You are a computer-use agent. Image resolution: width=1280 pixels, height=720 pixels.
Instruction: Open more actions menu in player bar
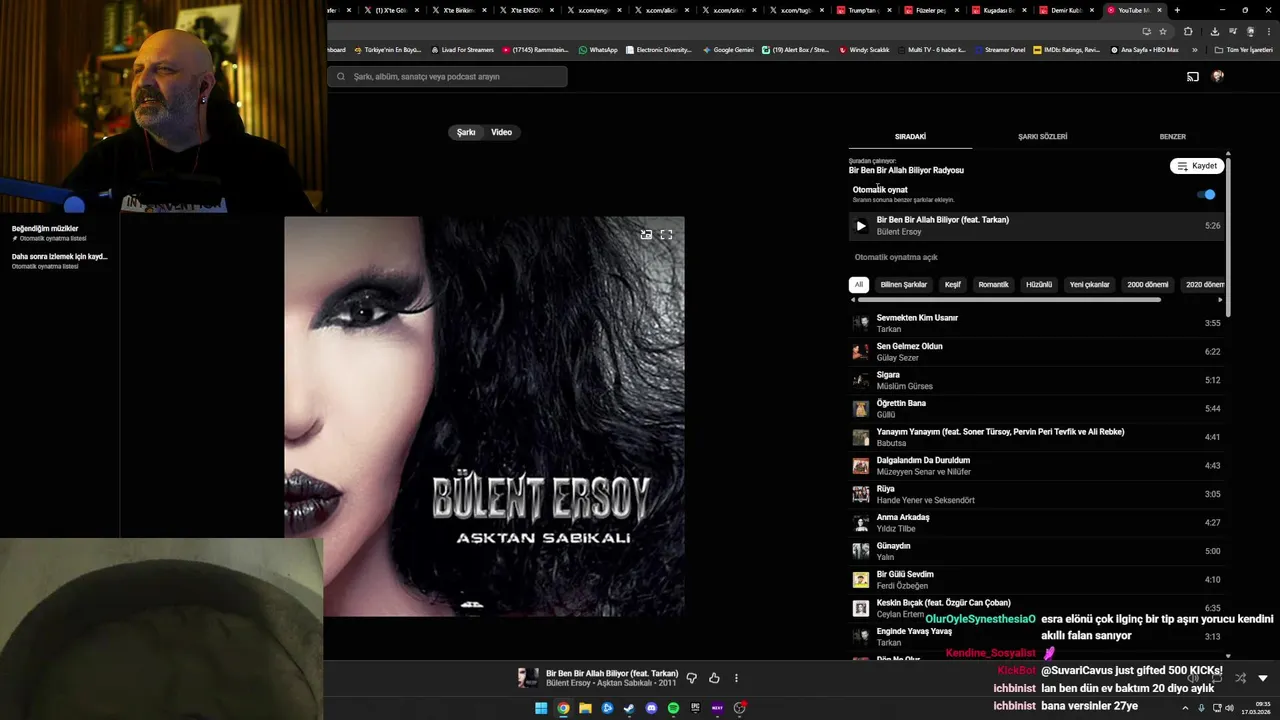[x=736, y=678]
